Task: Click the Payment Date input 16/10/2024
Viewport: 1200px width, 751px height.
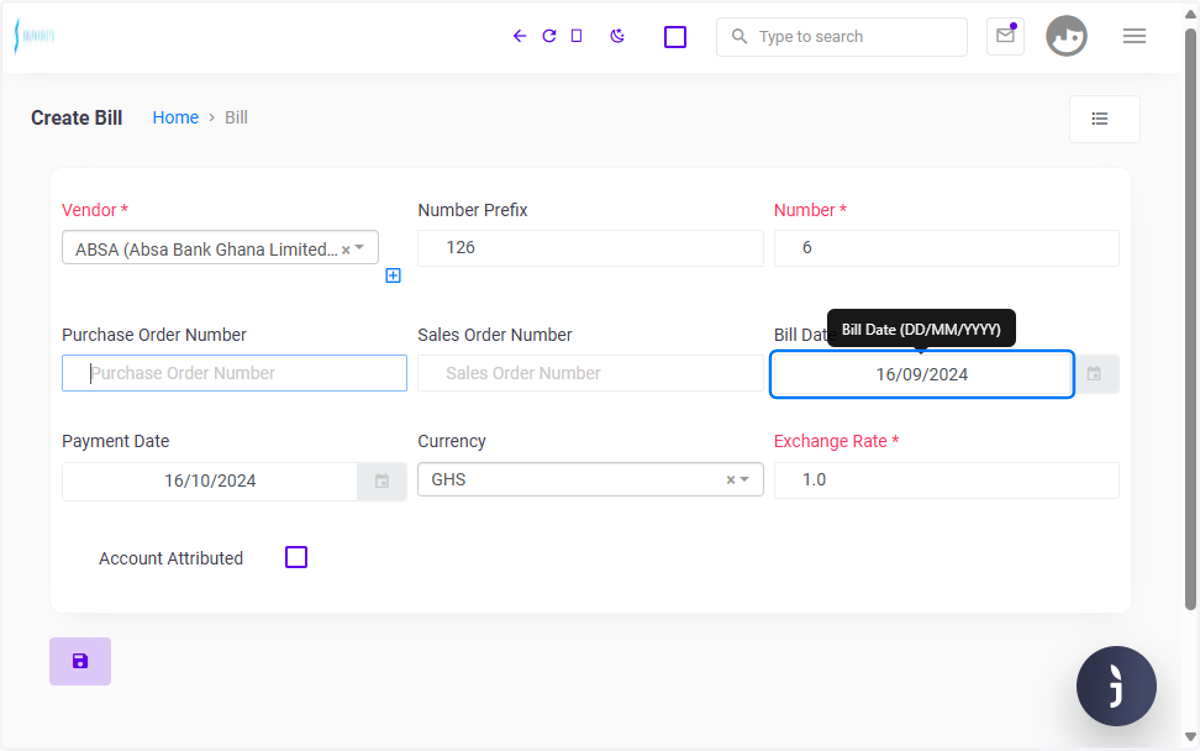Action: (210, 481)
